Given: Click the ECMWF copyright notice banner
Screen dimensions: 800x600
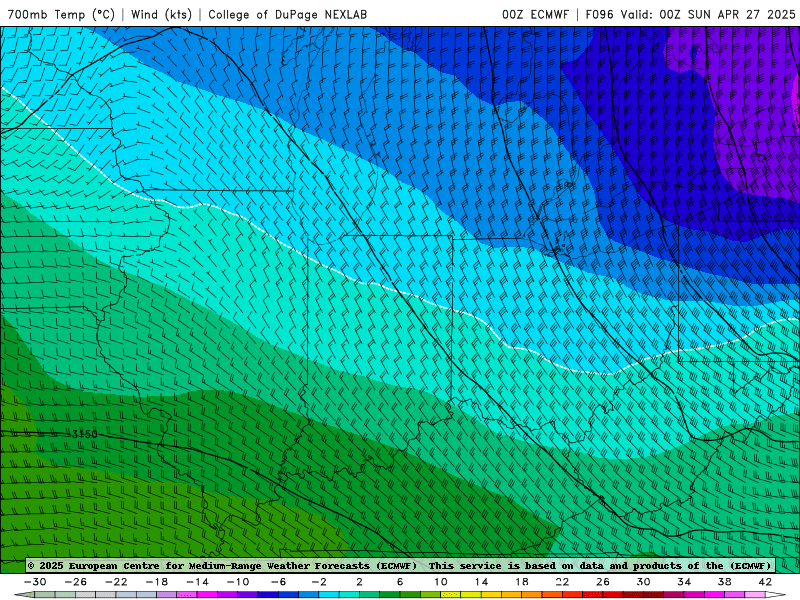Looking at the screenshot, I should [x=400, y=565].
